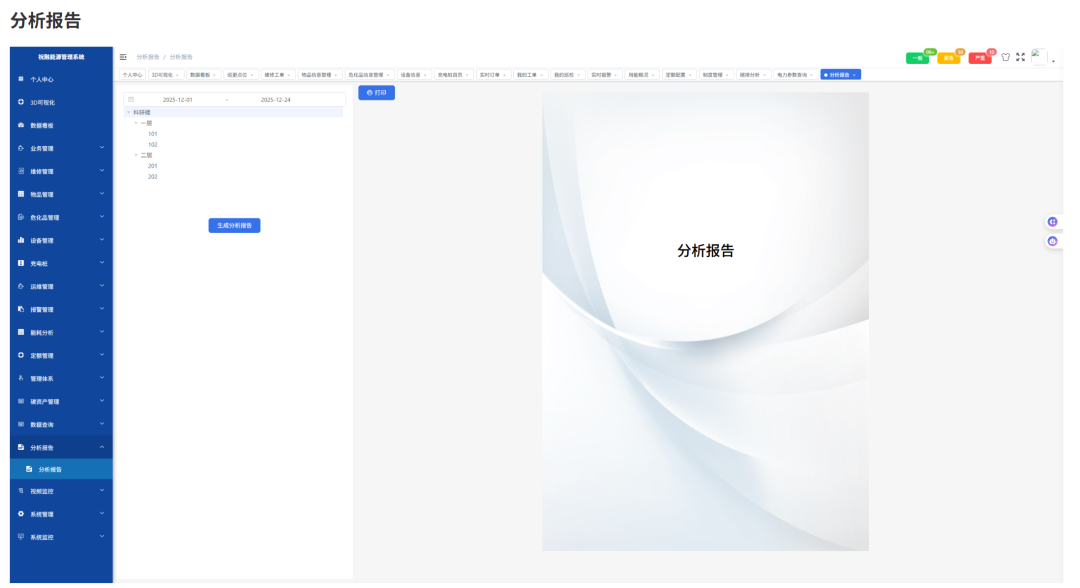
Task: Click the 生成分析报告 button
Action: (x=235, y=226)
